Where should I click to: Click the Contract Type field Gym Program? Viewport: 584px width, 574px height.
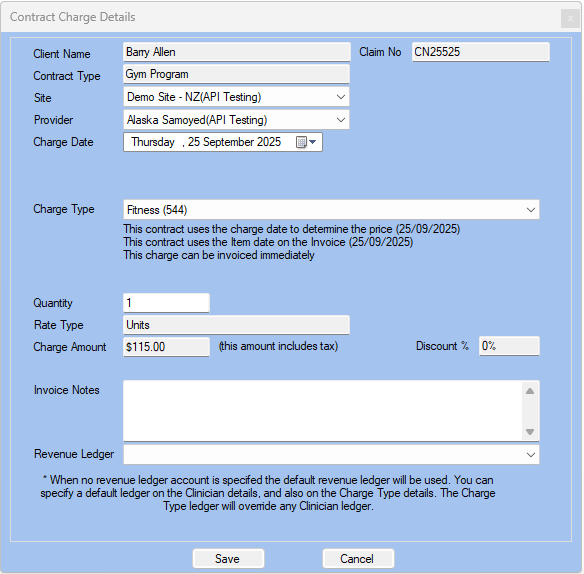(x=237, y=74)
